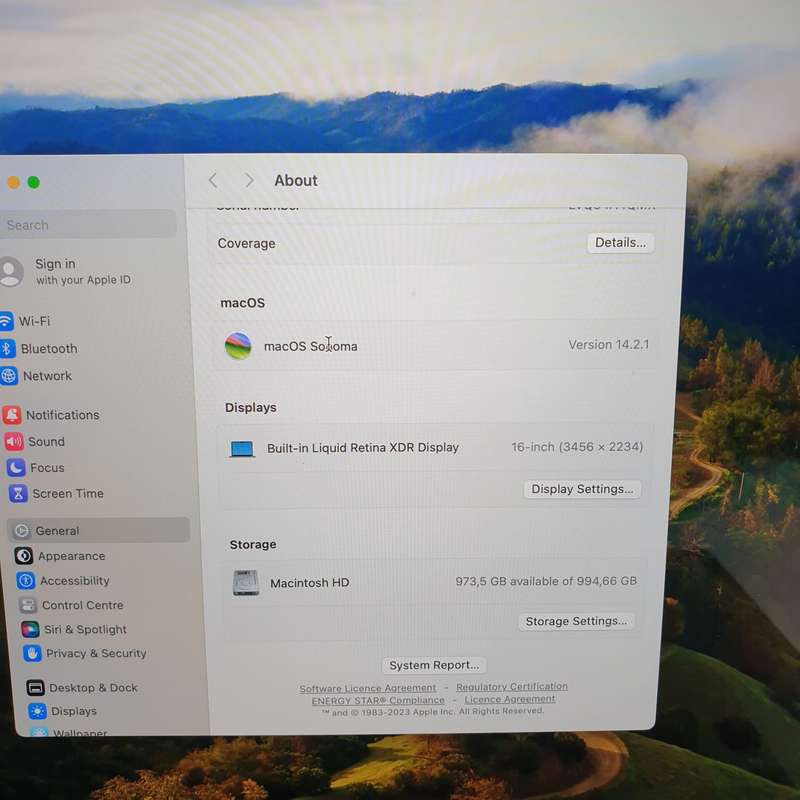Screen dimensions: 800x800
Task: Select Appearance label in sidebar
Action: (x=72, y=556)
